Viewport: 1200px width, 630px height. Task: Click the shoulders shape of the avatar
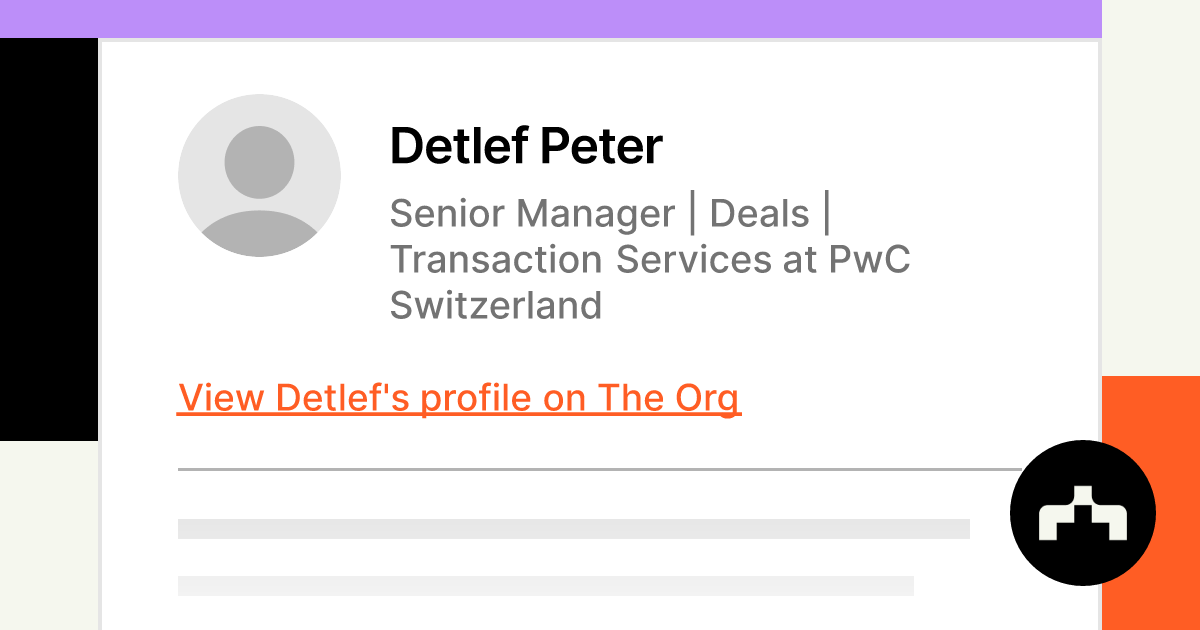click(259, 234)
